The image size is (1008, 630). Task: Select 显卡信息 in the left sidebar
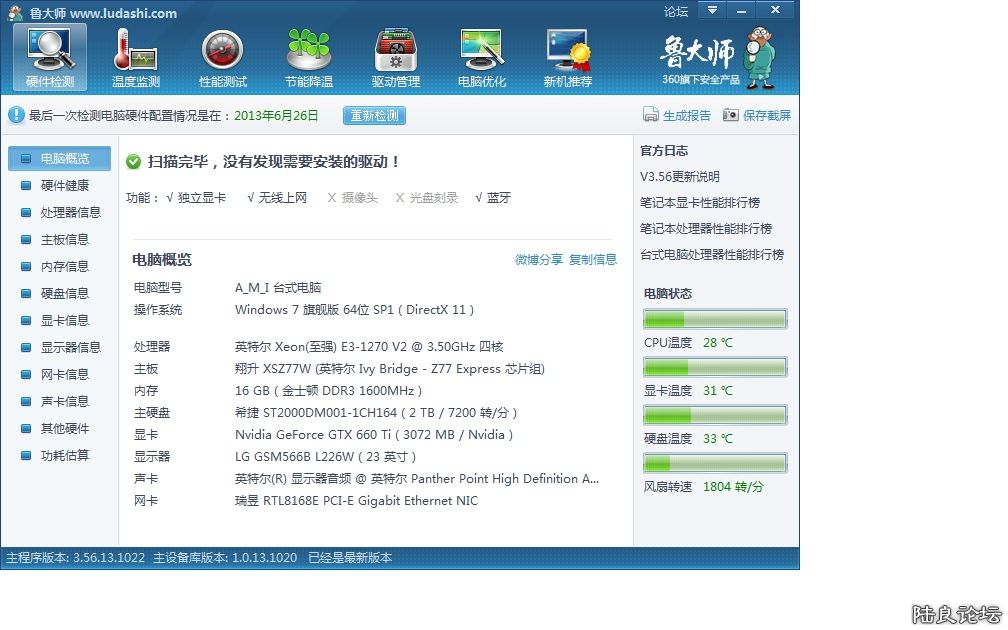point(64,320)
